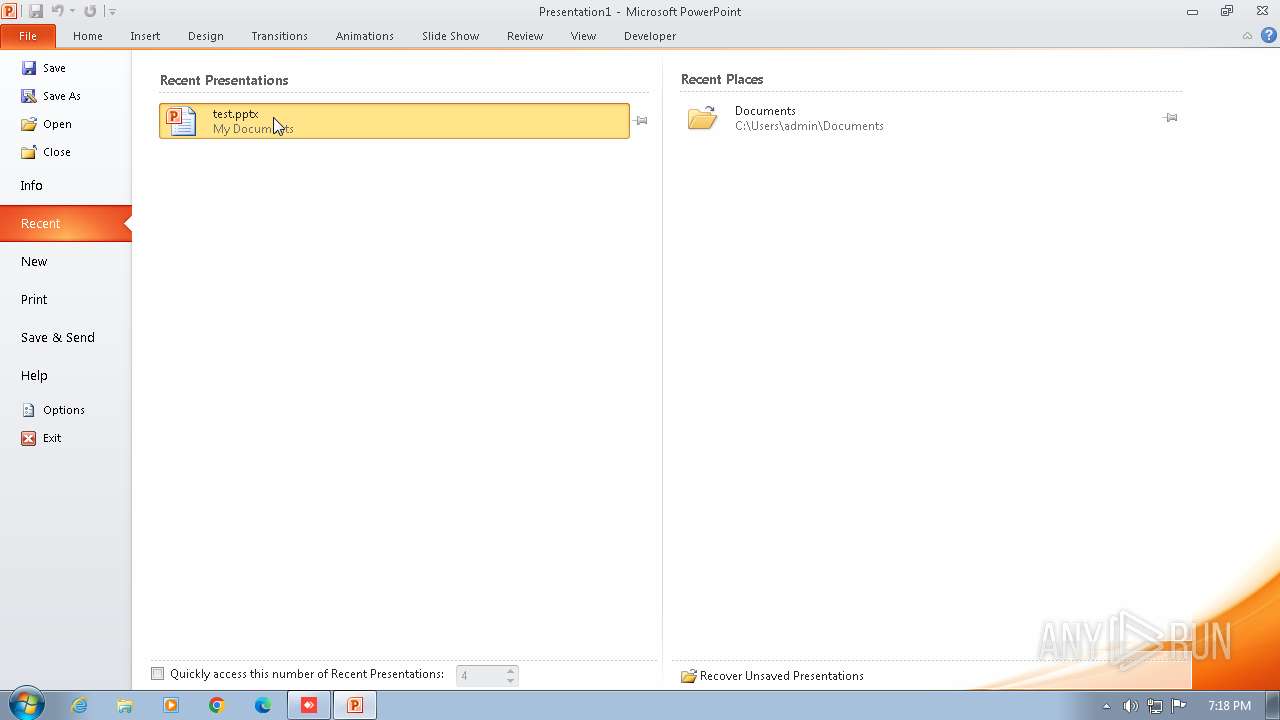Exit PowerPoint from the Backstage menu
Screen dimensions: 1280x720
(x=42, y=438)
